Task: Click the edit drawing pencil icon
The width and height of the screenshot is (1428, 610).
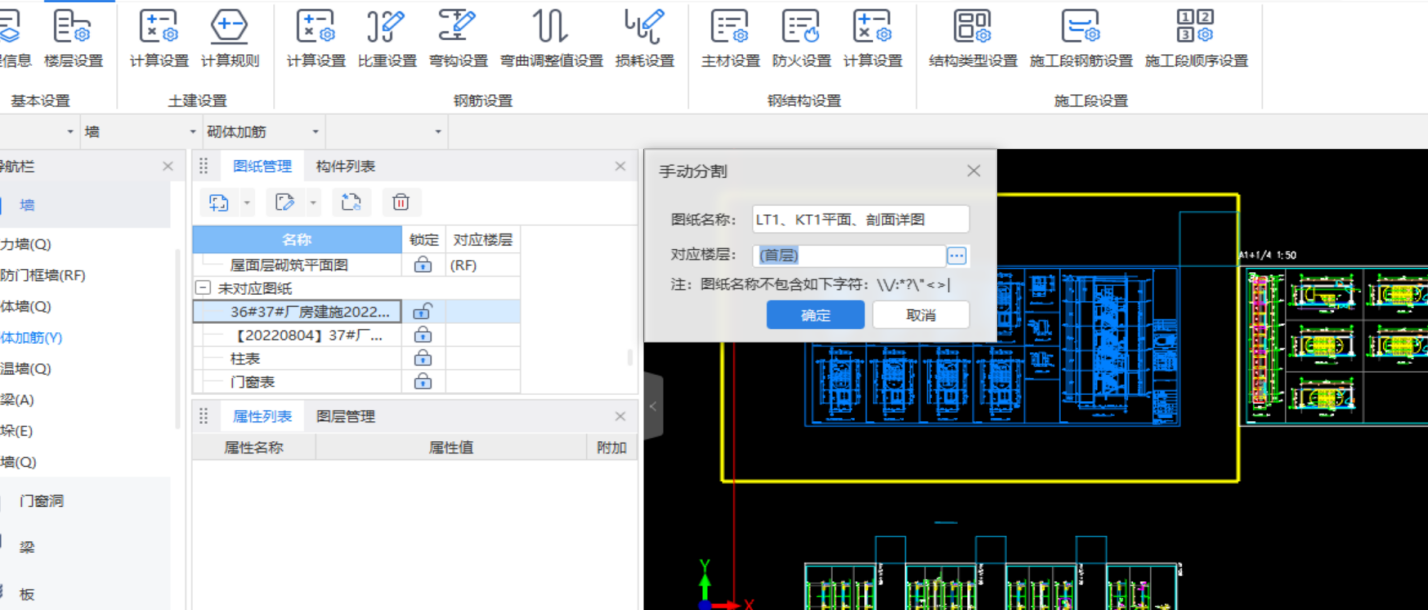Action: tap(284, 202)
